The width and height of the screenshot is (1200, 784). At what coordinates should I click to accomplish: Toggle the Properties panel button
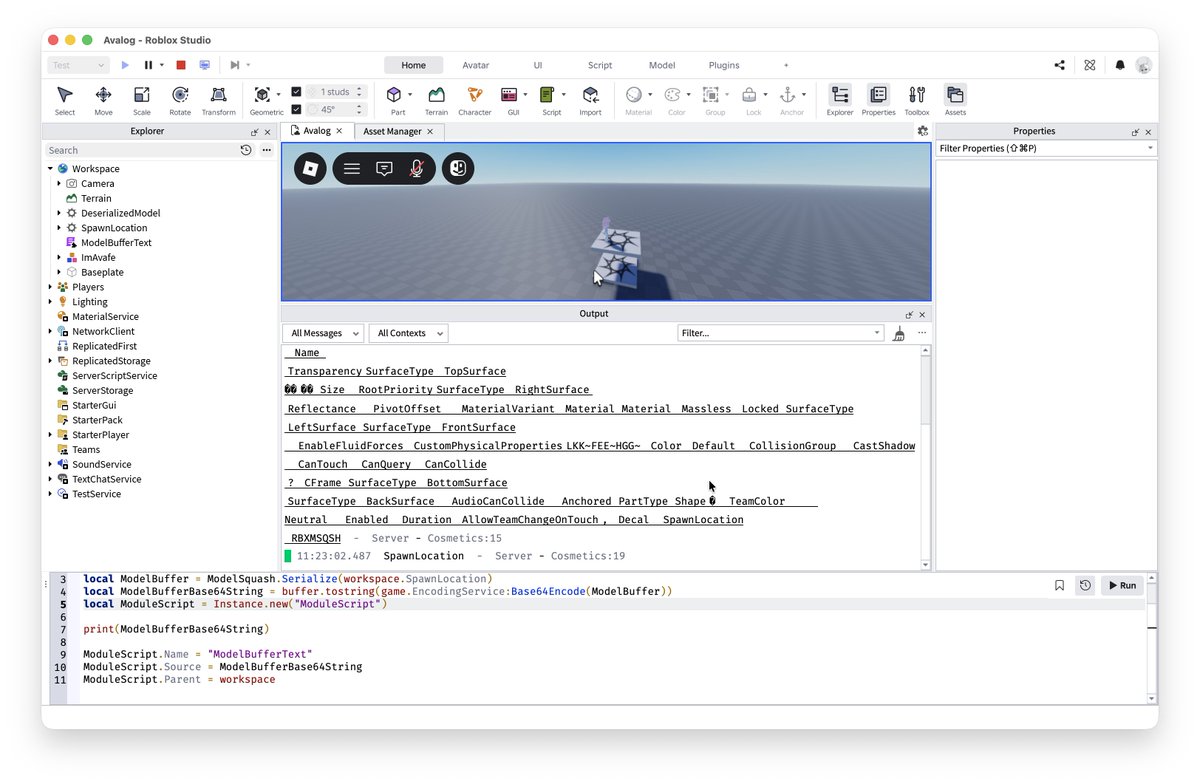pyautogui.click(x=878, y=100)
